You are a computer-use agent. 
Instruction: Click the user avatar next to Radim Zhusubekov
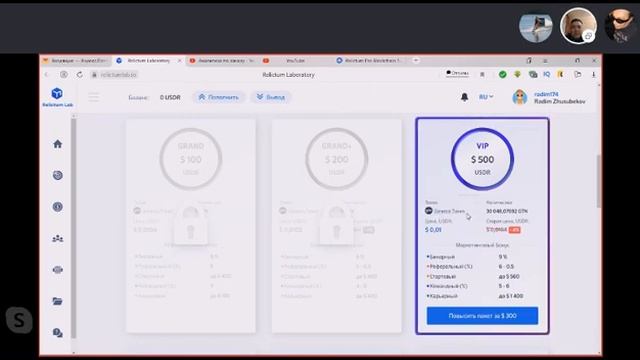[x=520, y=97]
